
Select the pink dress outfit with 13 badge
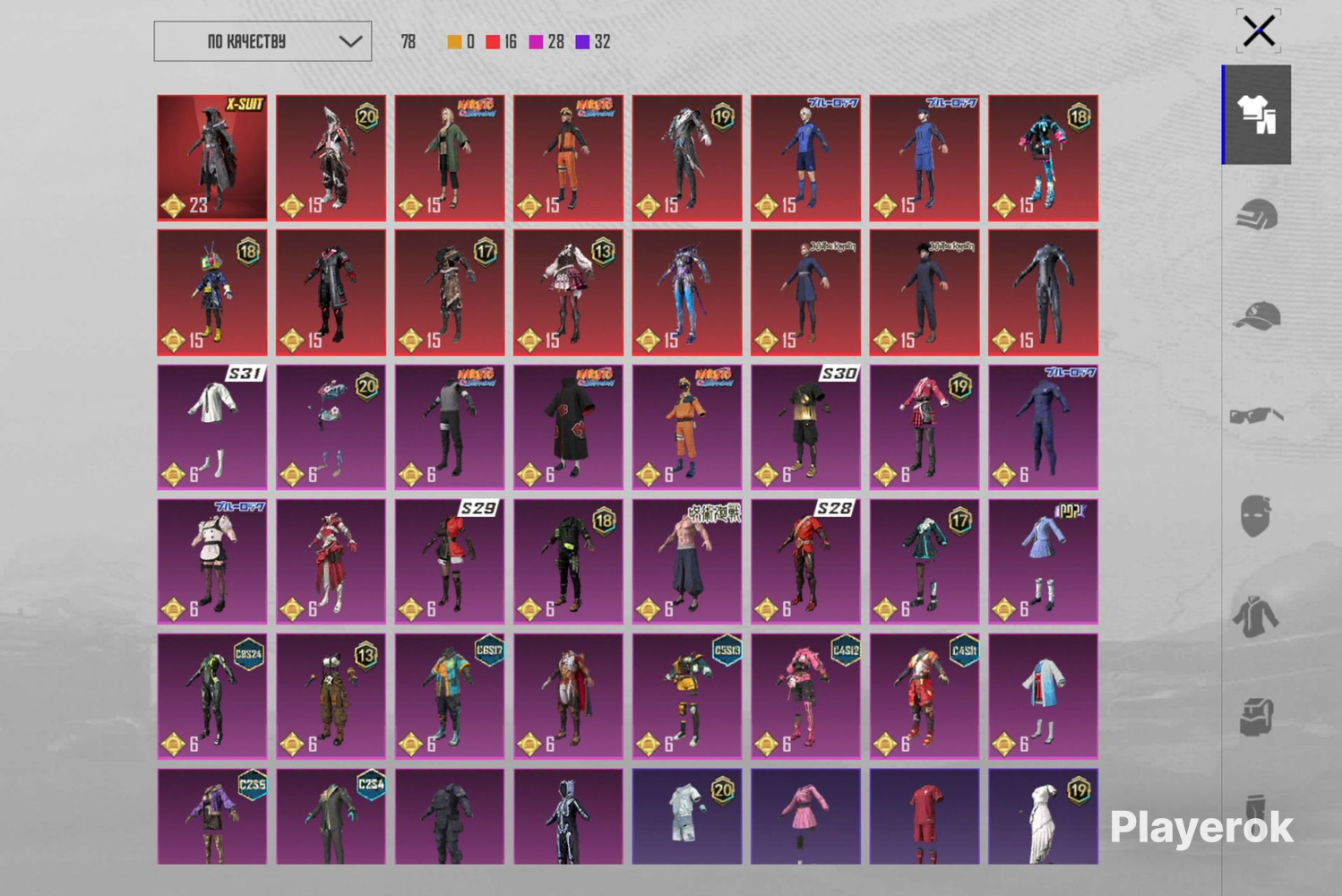pos(568,292)
